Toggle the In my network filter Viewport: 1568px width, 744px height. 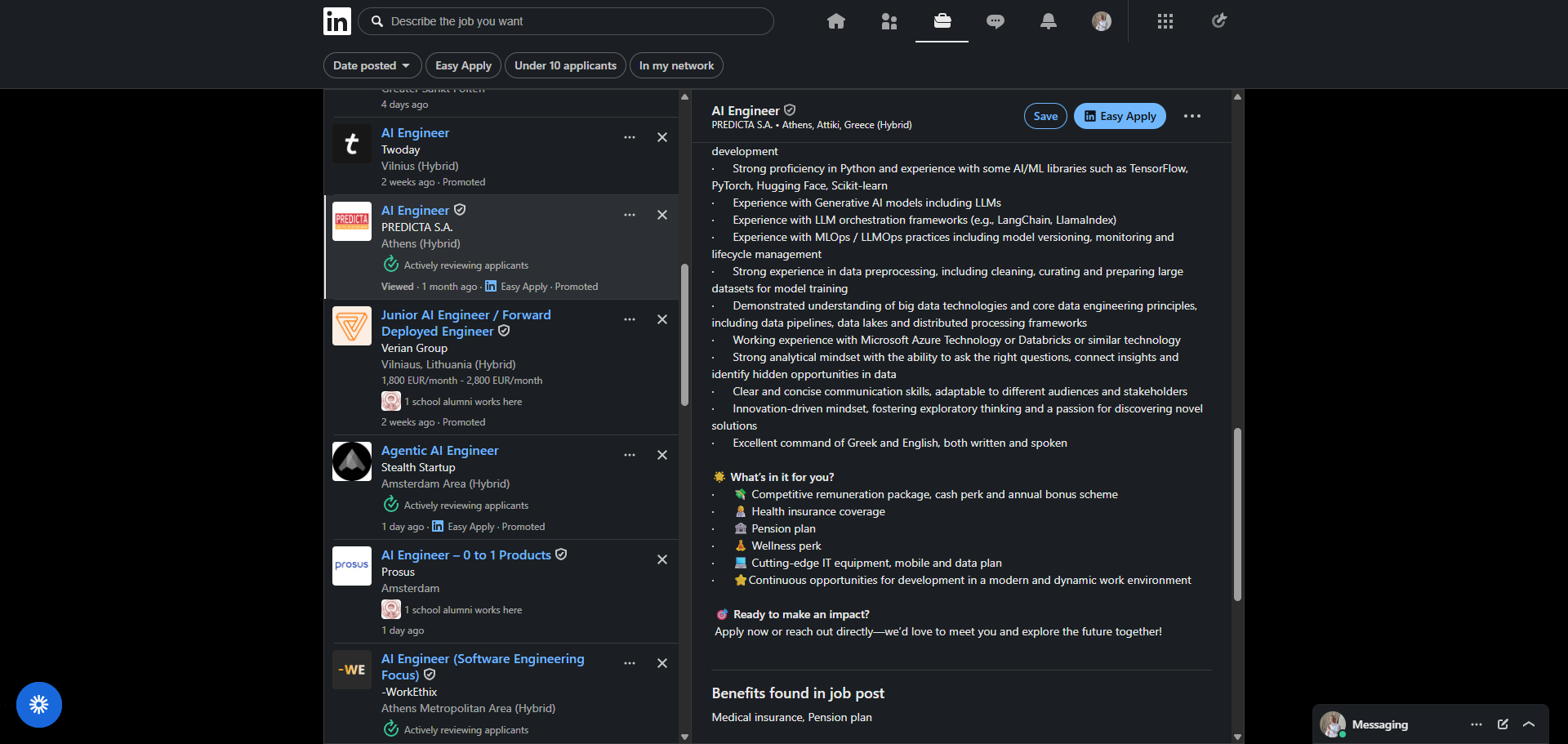(x=676, y=65)
